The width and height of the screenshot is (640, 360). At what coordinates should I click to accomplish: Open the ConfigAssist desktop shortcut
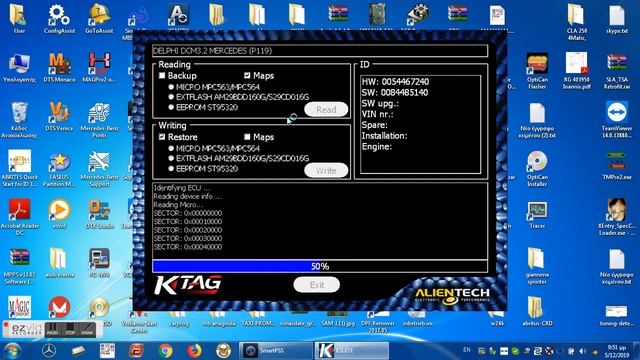59,18
